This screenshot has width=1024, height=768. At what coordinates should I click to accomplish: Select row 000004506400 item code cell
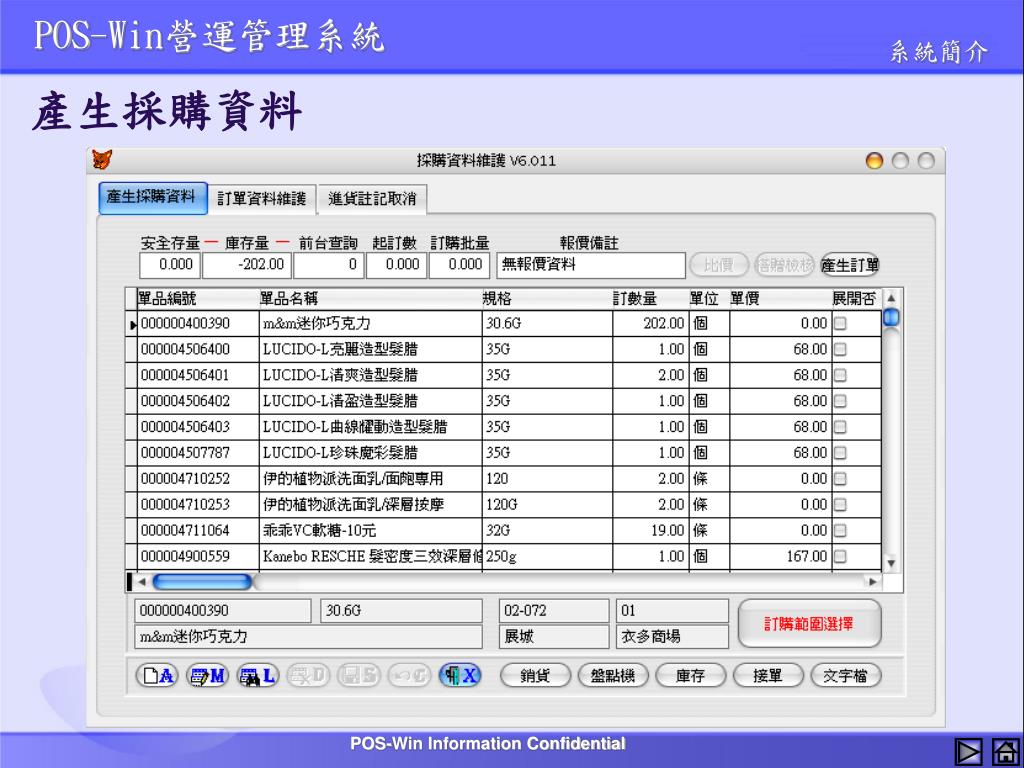click(198, 349)
